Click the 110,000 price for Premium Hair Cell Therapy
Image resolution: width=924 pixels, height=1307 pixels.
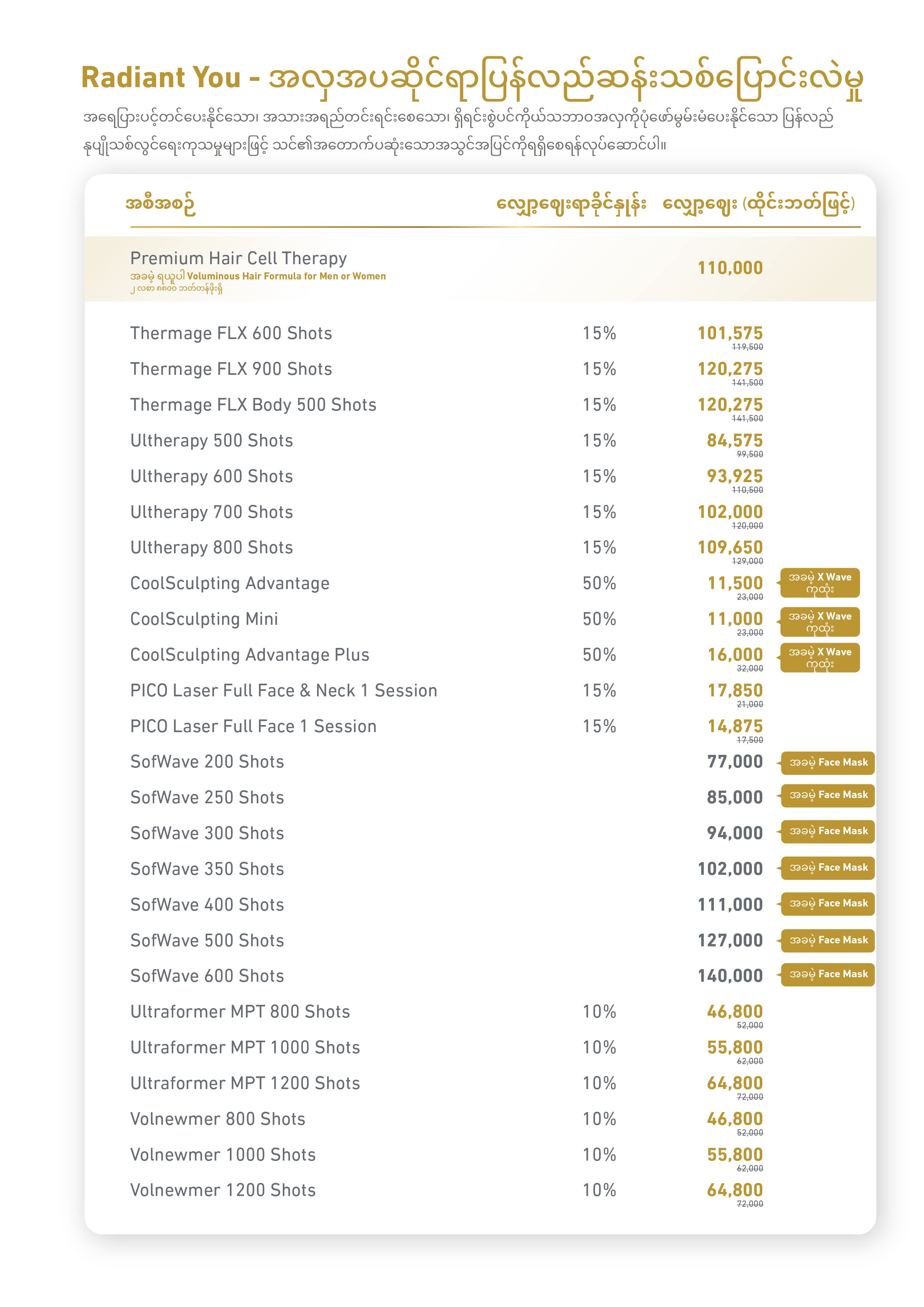[x=730, y=268]
